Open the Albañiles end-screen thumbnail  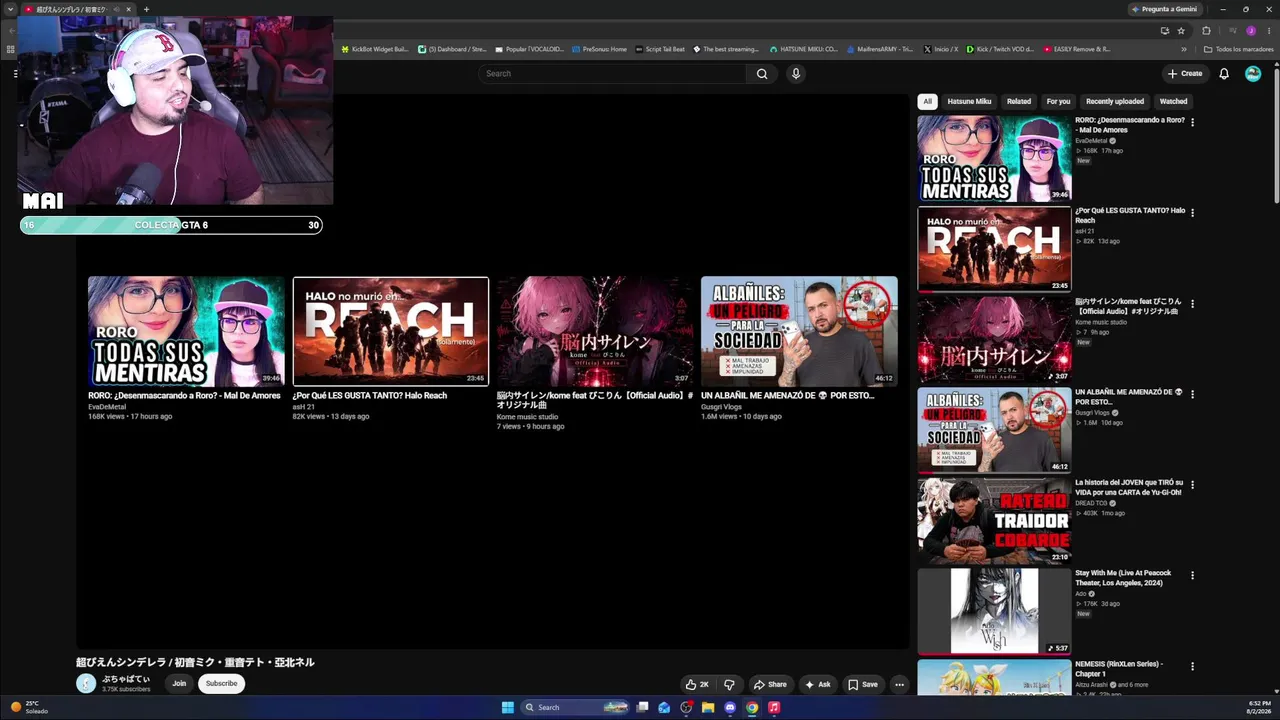point(799,331)
